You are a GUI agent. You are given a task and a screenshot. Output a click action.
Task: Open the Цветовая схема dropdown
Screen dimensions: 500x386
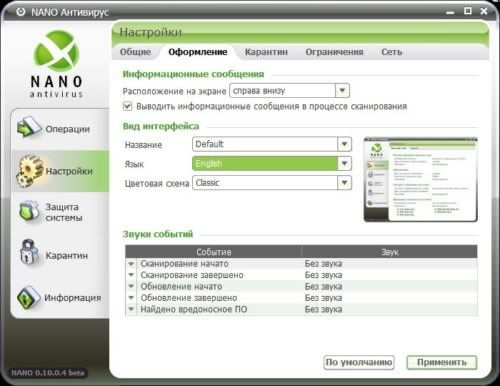pos(344,183)
